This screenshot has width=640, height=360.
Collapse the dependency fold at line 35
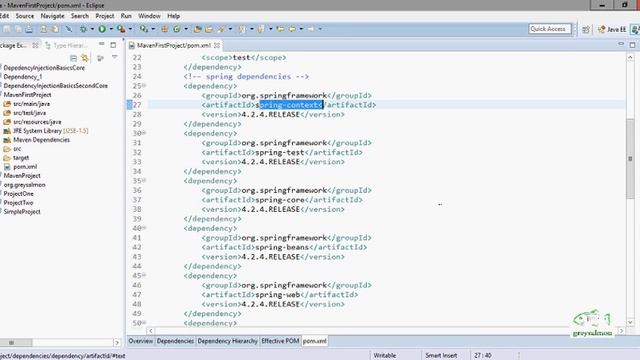pos(144,180)
